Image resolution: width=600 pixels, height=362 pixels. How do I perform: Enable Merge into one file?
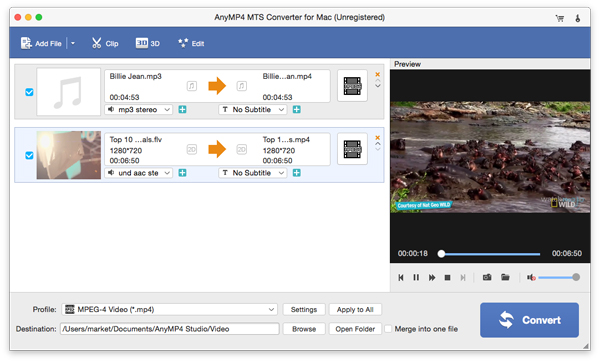coord(388,329)
